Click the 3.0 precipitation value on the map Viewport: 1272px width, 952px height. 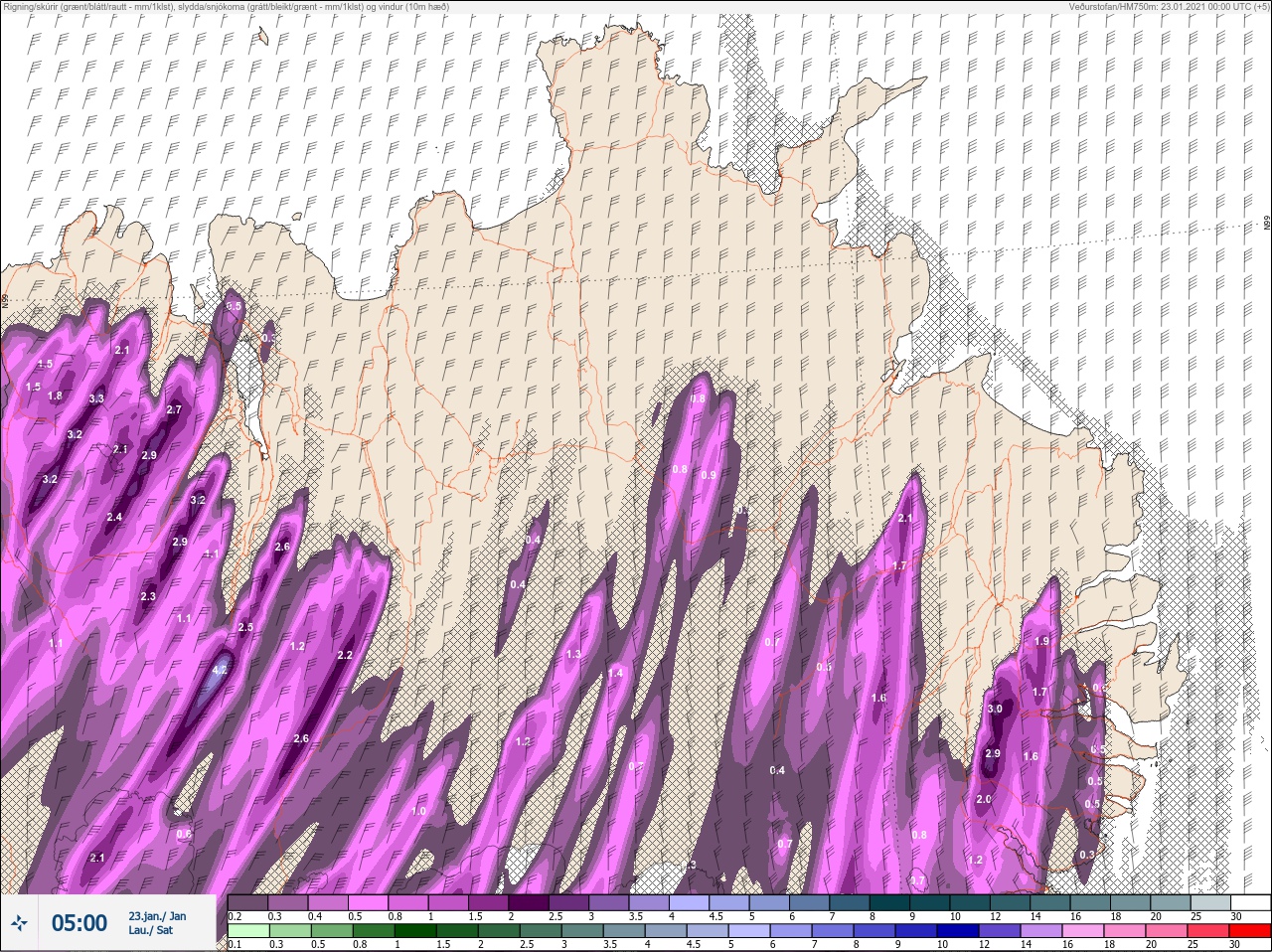pyautogui.click(x=995, y=709)
